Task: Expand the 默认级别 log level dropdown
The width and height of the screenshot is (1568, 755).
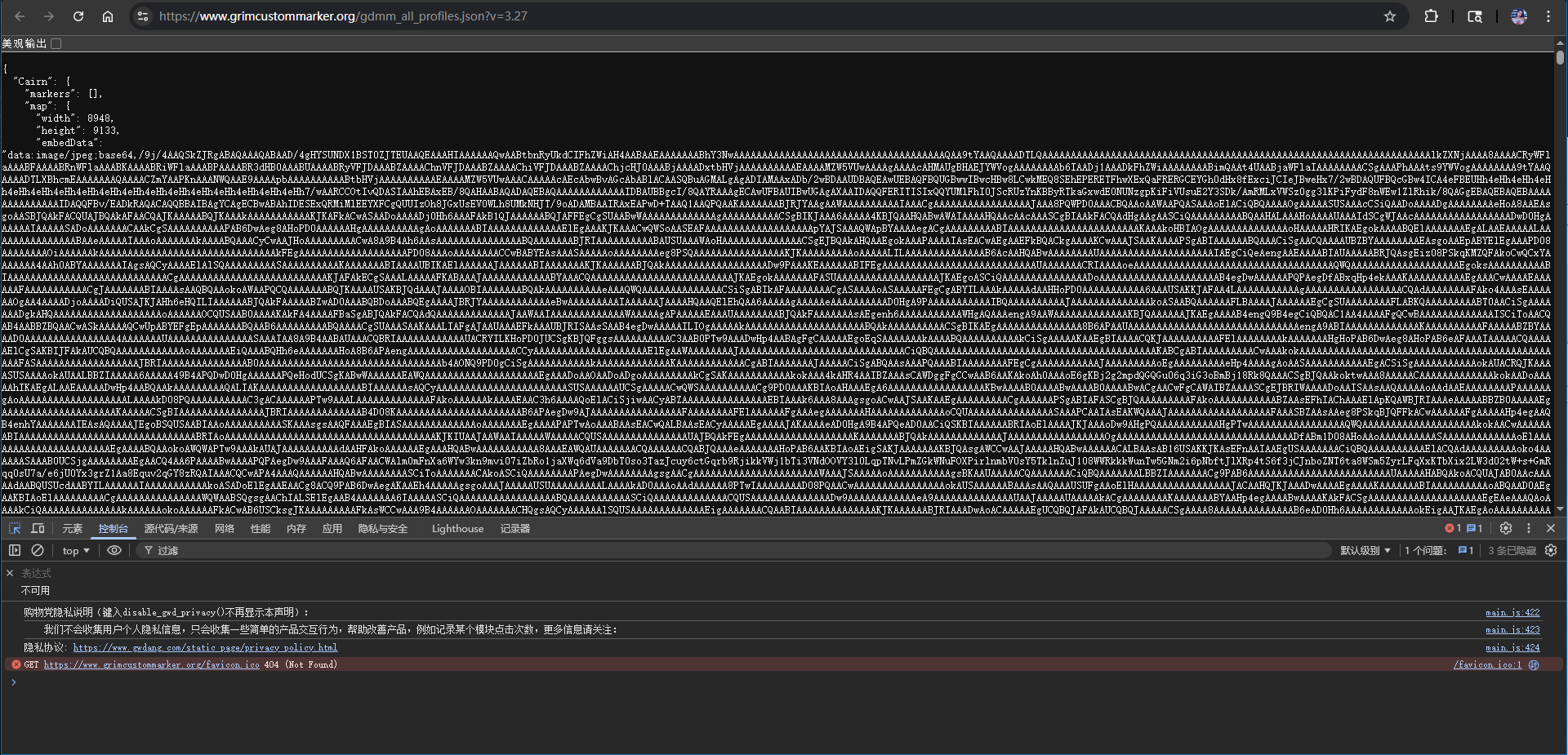Action: 1365,551
